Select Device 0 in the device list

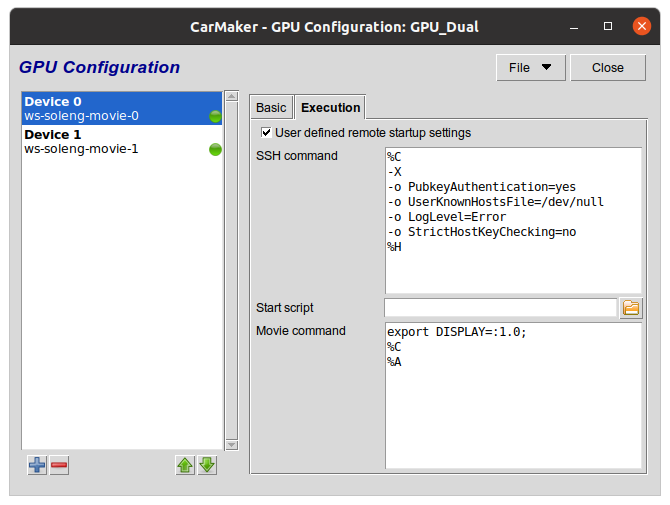(x=110, y=109)
